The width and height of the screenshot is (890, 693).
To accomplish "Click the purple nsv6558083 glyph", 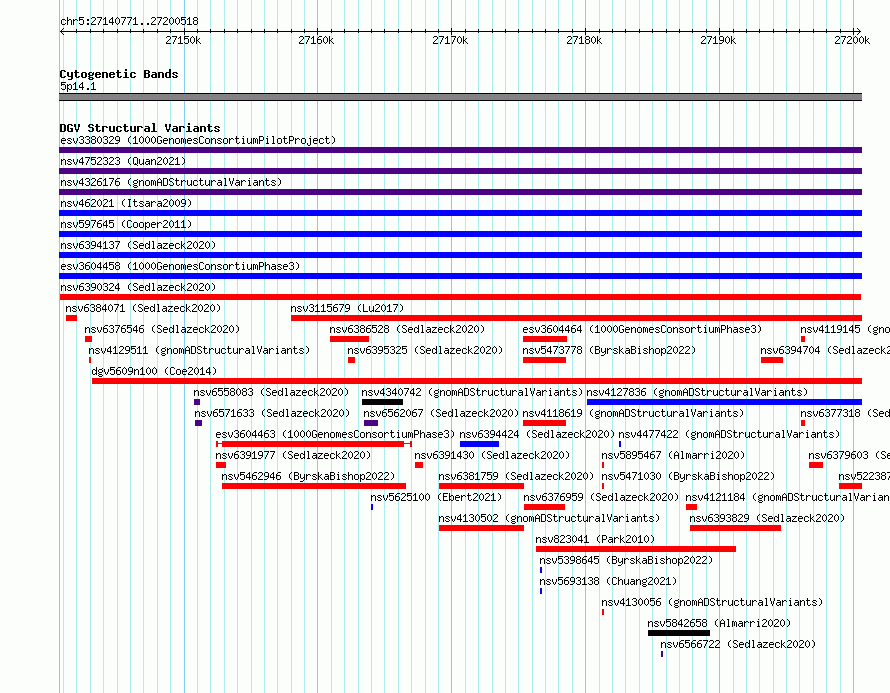I will pos(197,402).
